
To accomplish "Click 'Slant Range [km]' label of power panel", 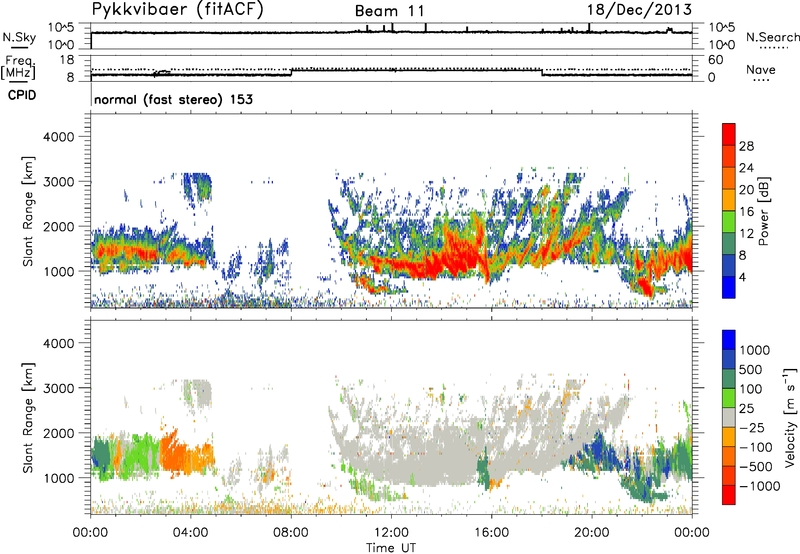I will [x=28, y=211].
